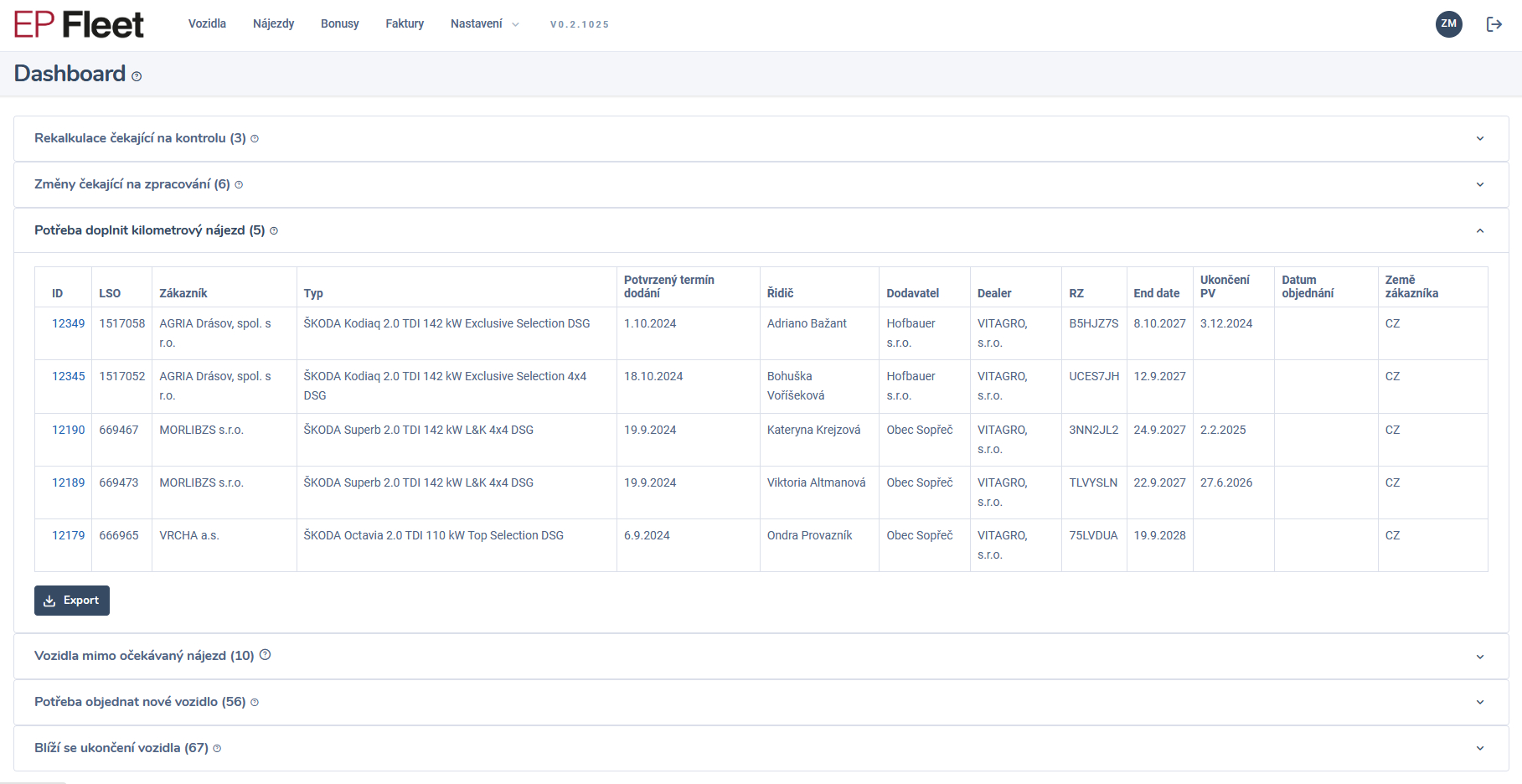Expand the Změny čekající na zpracování section
This screenshot has width=1522, height=784.
coord(1479,185)
